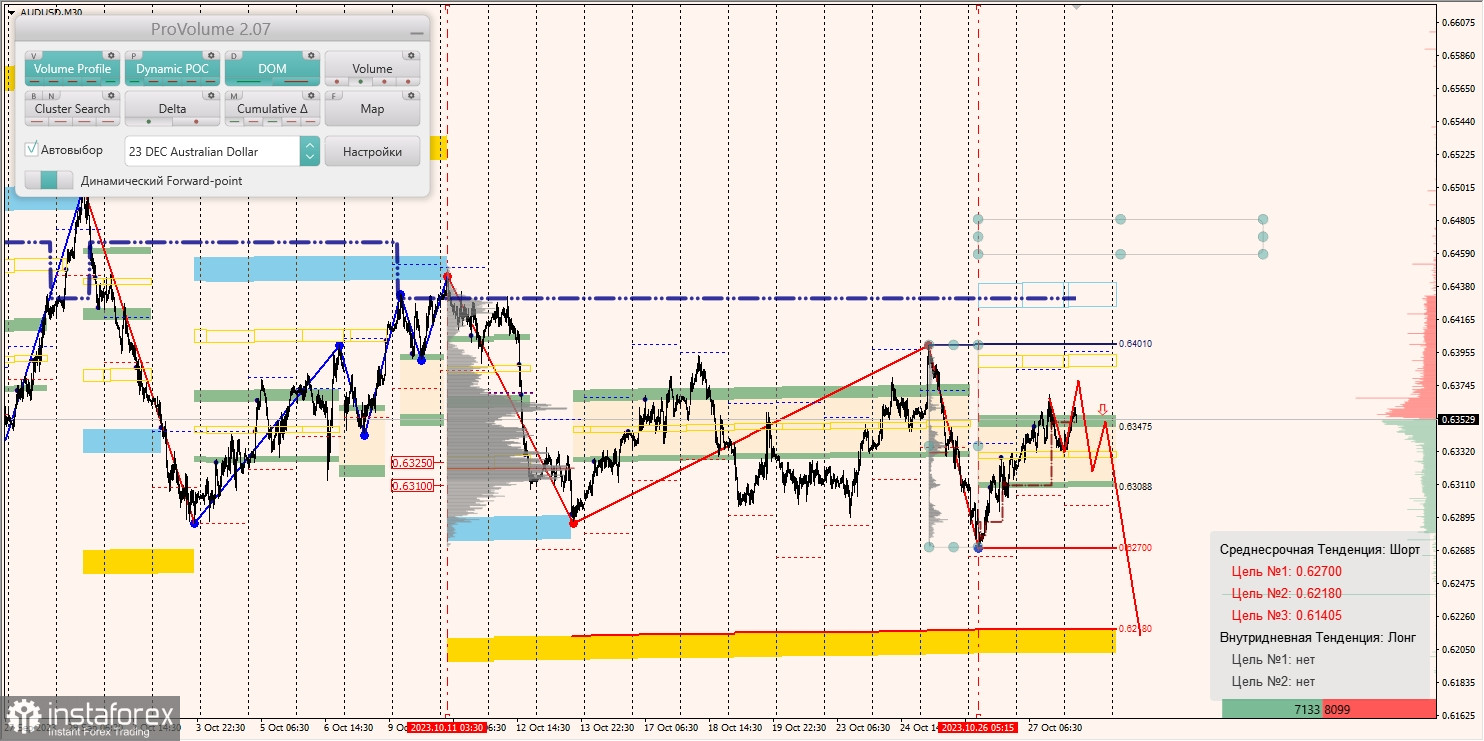Switch the Динамический Forward-point toggle
The width and height of the screenshot is (1484, 741).
[49, 181]
